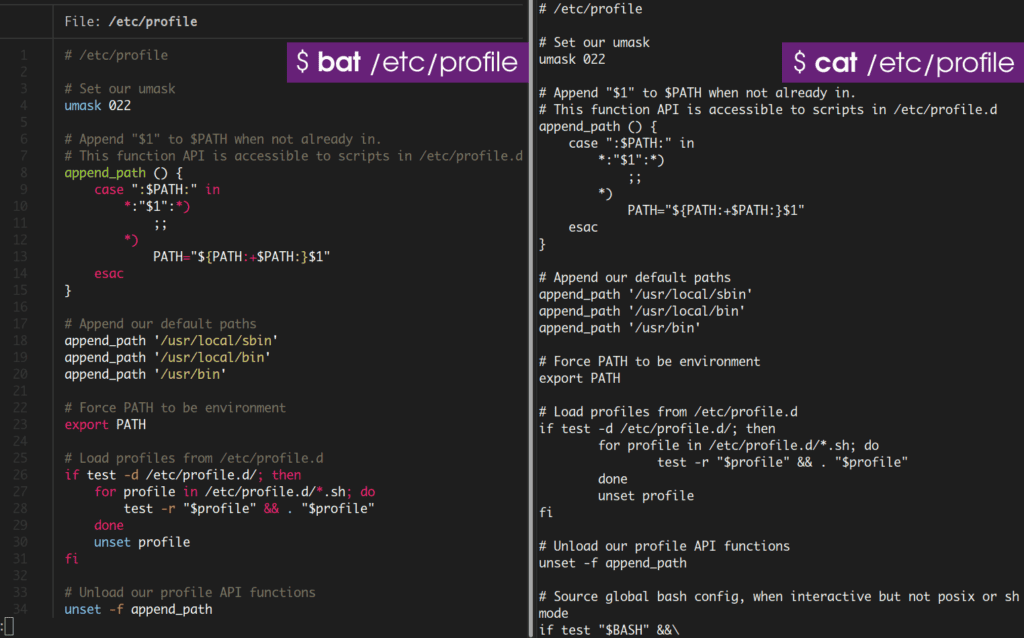Click 'unset profile' in the cat pane
Image resolution: width=1024 pixels, height=638 pixels.
pos(646,496)
